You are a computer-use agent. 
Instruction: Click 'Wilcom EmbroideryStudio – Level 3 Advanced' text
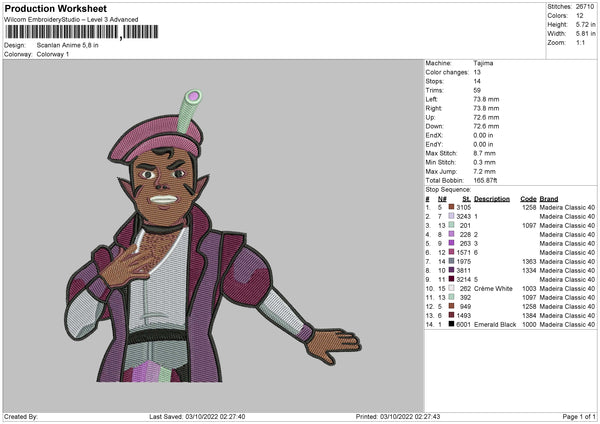point(71,20)
